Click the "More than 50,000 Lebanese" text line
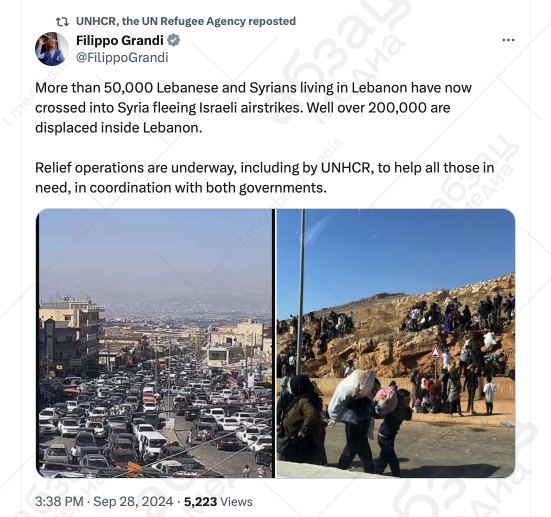This screenshot has width=551, height=517. (x=253, y=88)
